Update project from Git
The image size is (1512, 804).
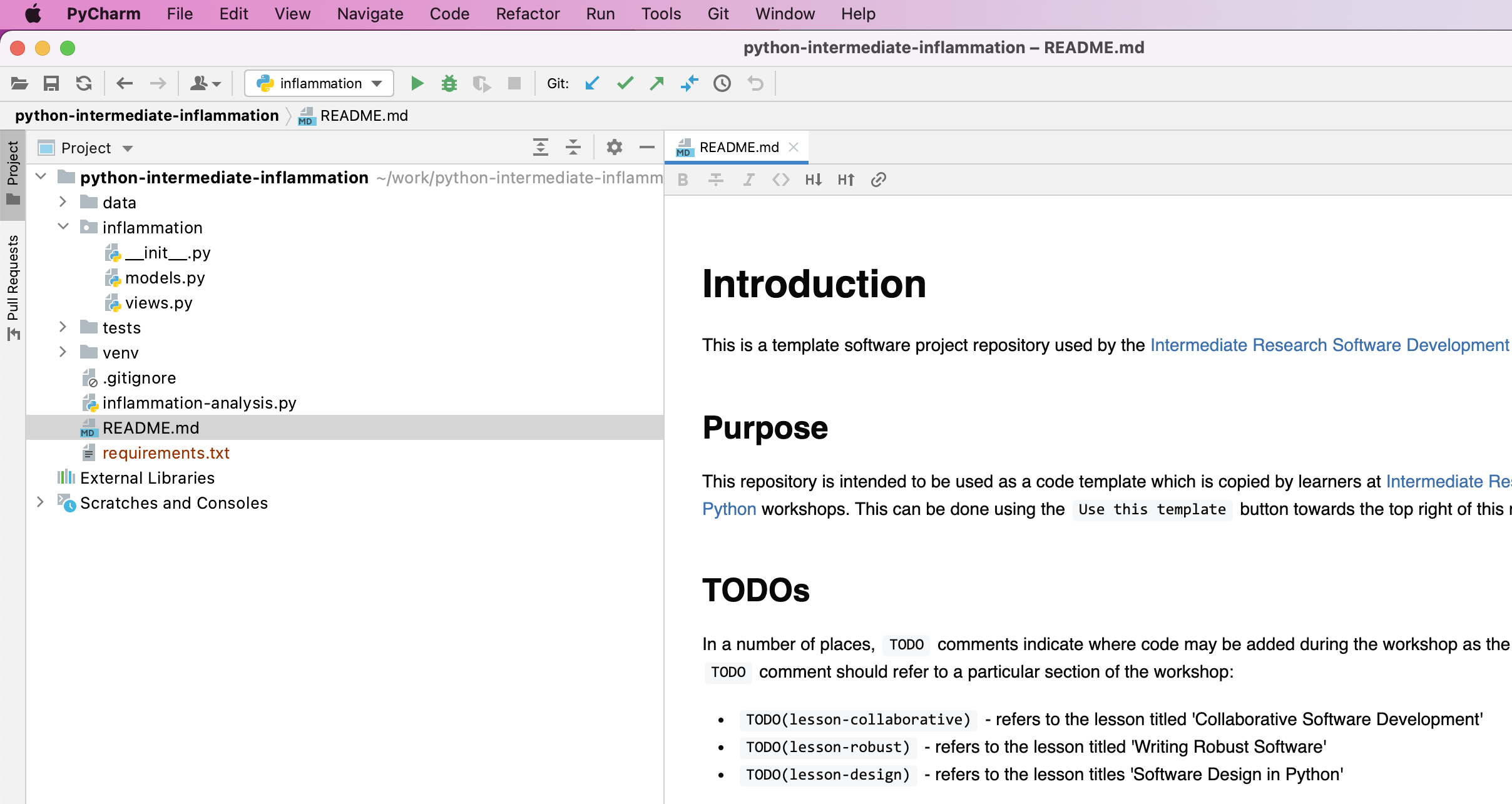tap(591, 83)
